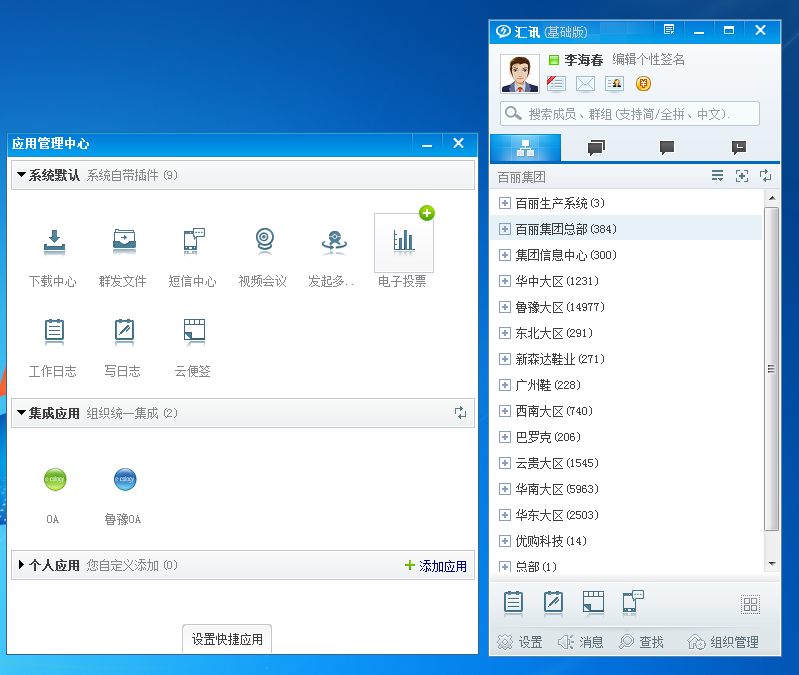799x675 pixels.
Task: Open 消息 messages in 汇讯
Action: point(580,642)
